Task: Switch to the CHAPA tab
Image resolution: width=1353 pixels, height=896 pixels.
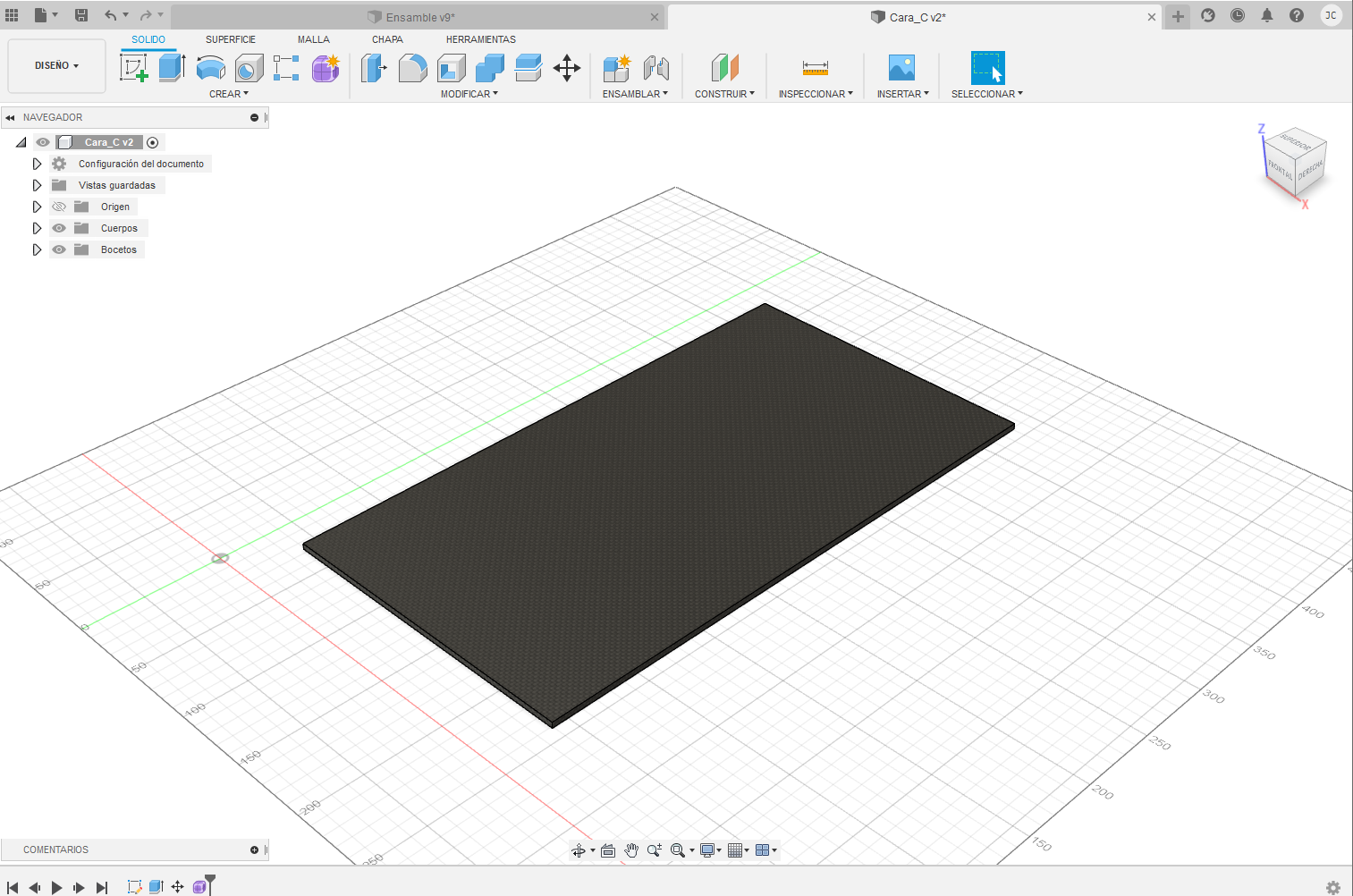Action: pyautogui.click(x=387, y=39)
